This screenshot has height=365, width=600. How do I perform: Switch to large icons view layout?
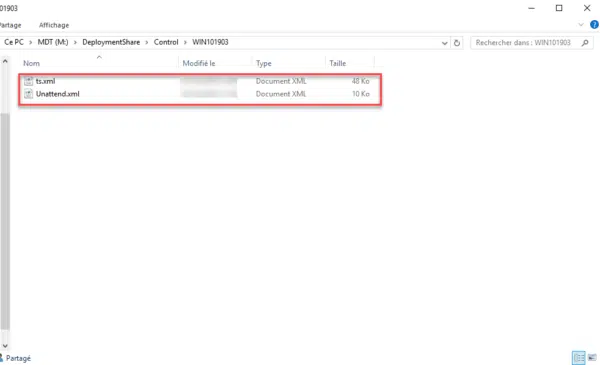pos(592,358)
